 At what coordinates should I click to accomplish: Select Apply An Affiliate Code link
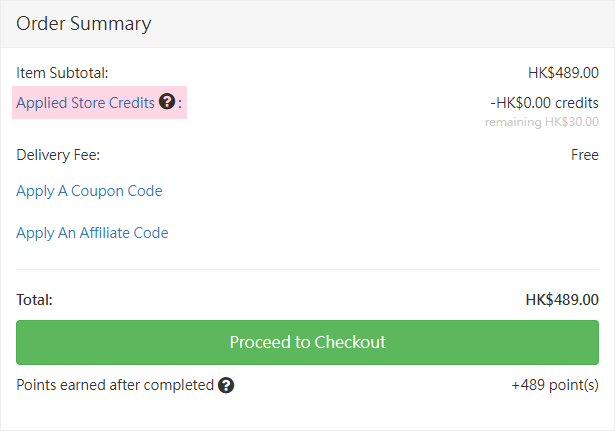click(x=92, y=233)
